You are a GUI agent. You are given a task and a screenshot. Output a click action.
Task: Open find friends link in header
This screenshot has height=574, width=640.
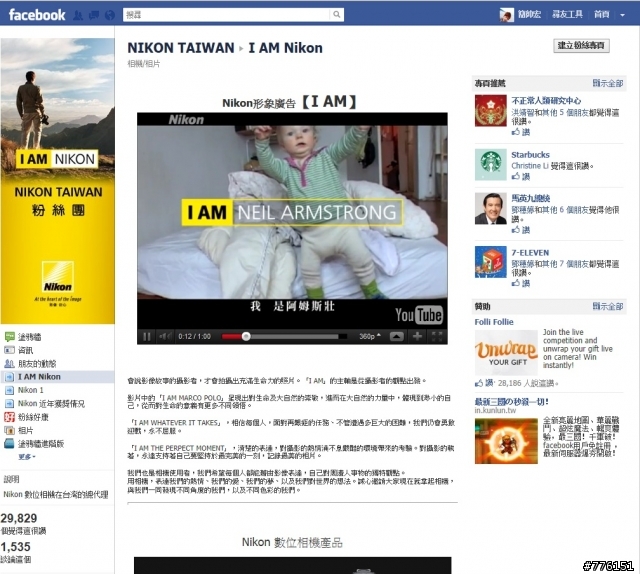click(x=567, y=15)
